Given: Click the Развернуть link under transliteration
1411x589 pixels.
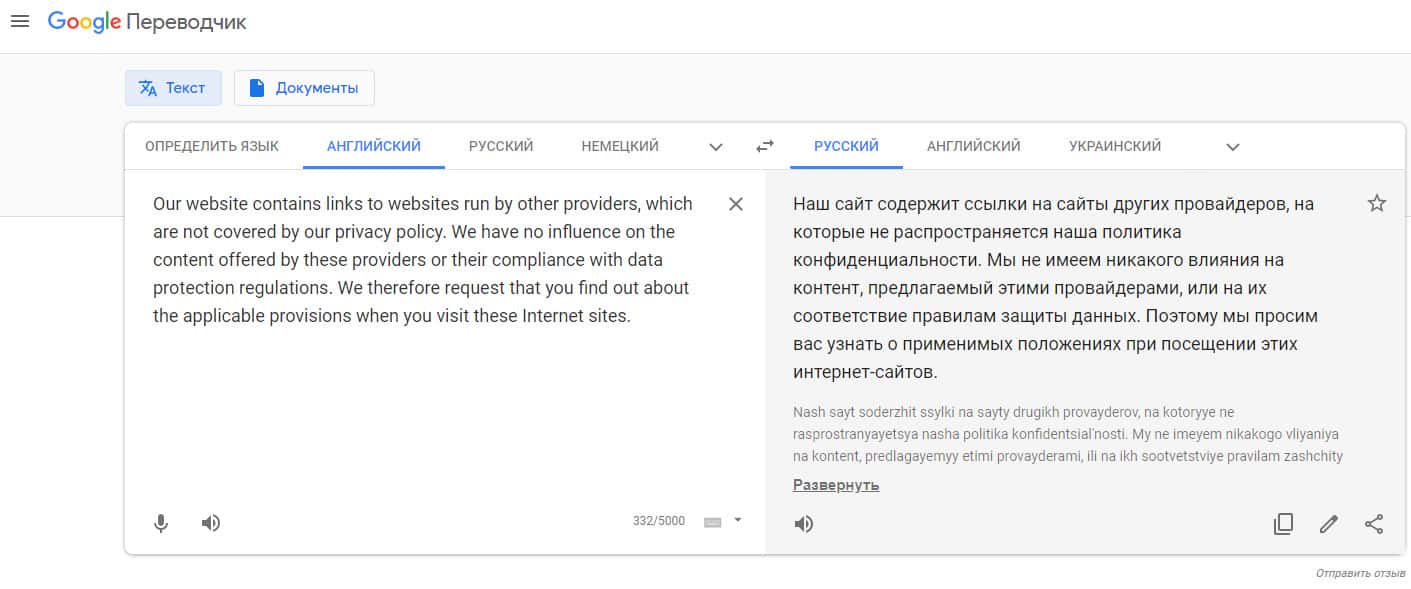Looking at the screenshot, I should point(836,485).
